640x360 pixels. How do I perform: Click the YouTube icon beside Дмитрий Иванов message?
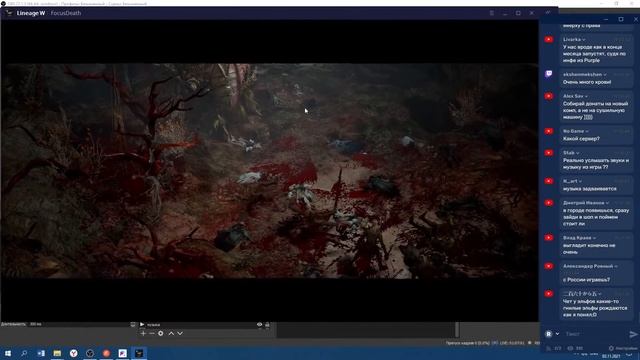[x=549, y=203]
